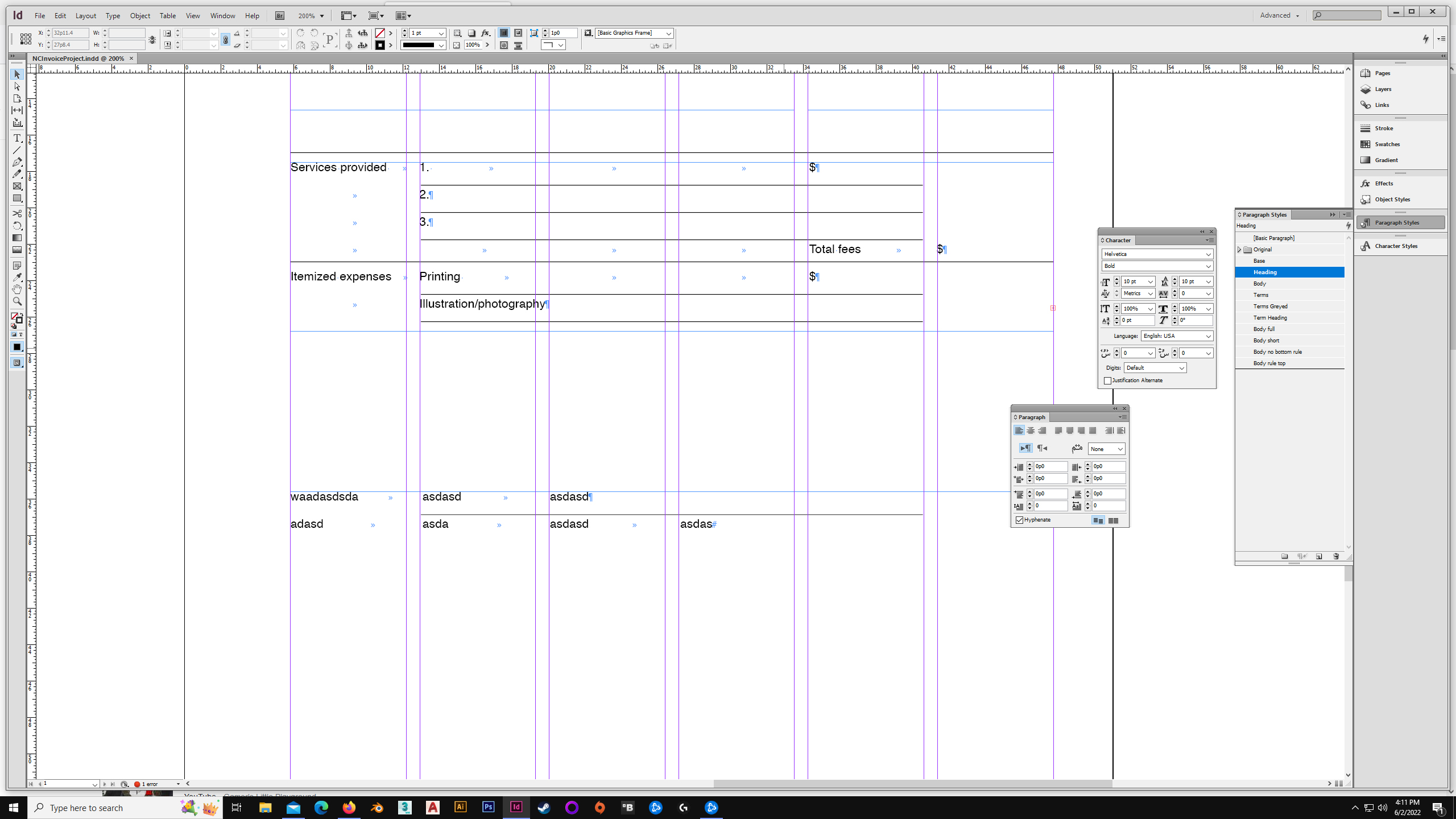Select the Body paragraph style
1456x819 pixels.
[1260, 283]
